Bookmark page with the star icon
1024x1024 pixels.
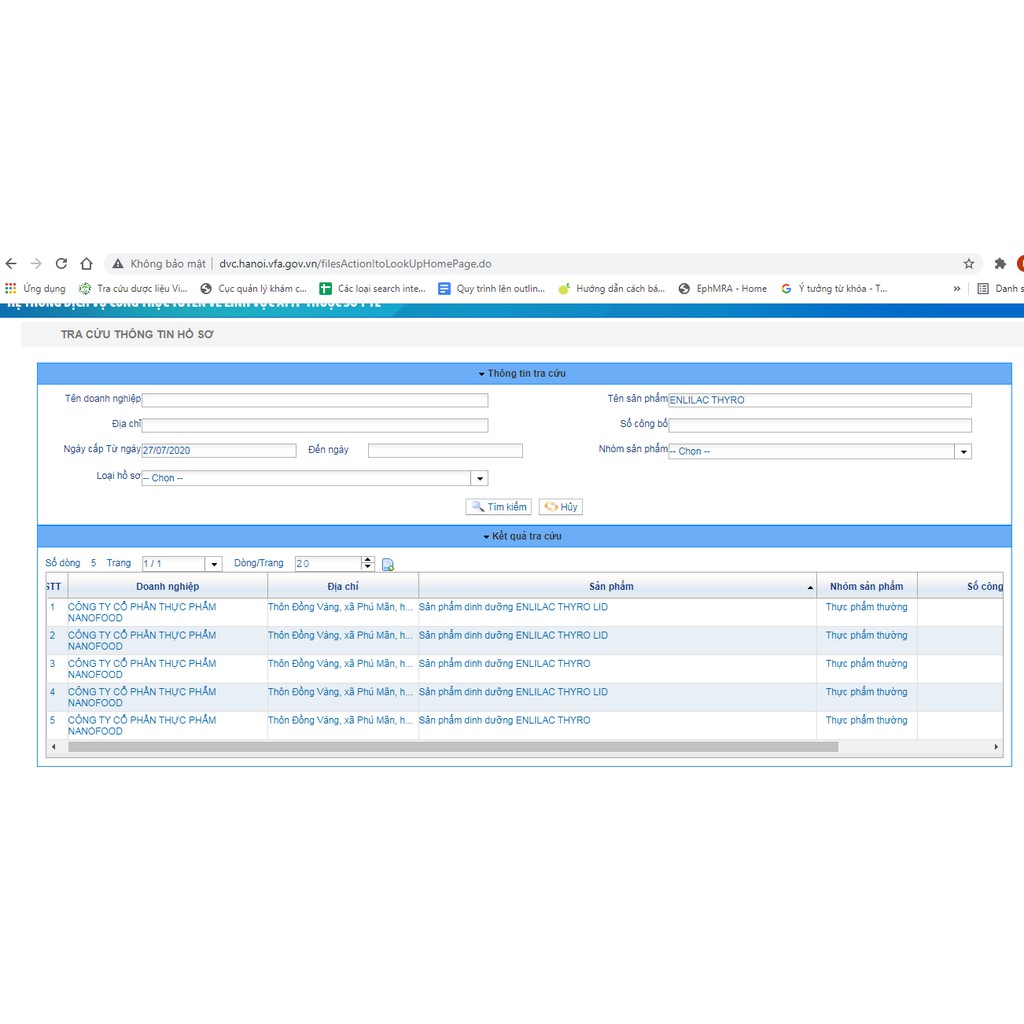(968, 264)
